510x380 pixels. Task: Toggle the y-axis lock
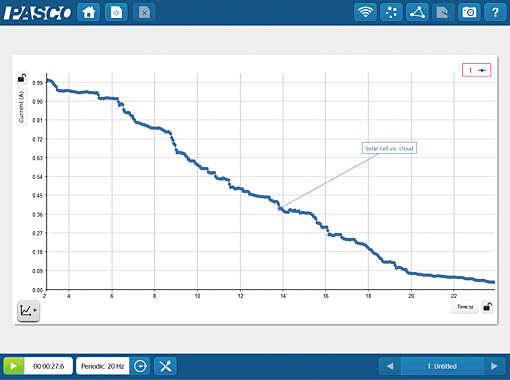[22, 78]
